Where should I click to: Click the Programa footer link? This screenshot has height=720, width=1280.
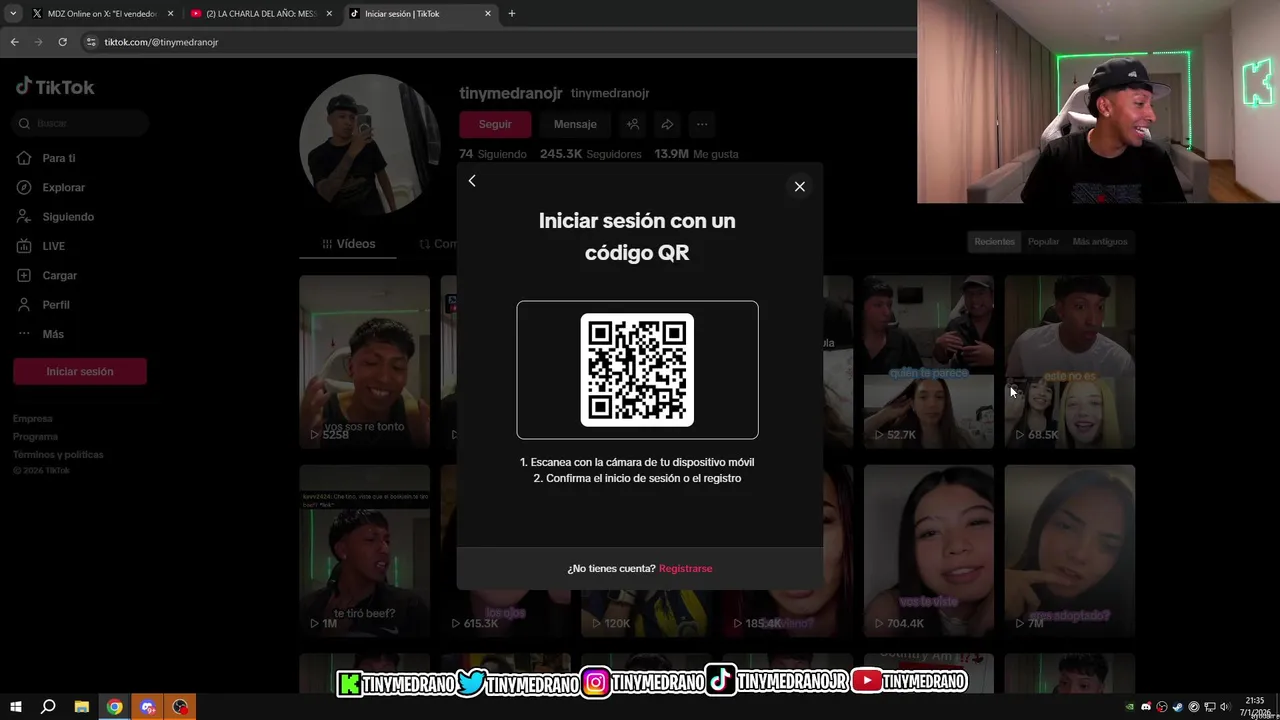(36, 437)
